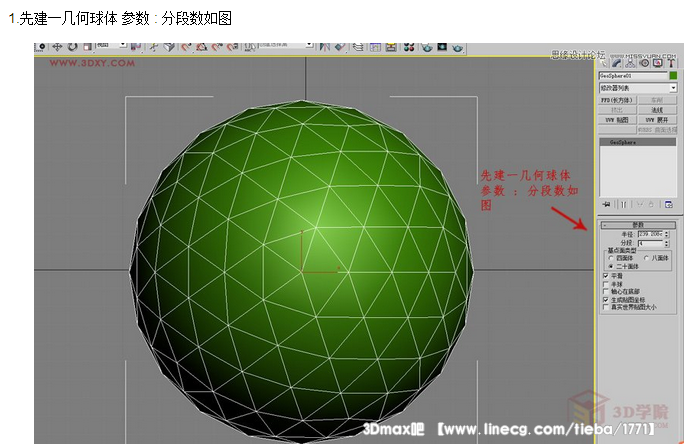Select the 二十面体 radio button

point(611,266)
